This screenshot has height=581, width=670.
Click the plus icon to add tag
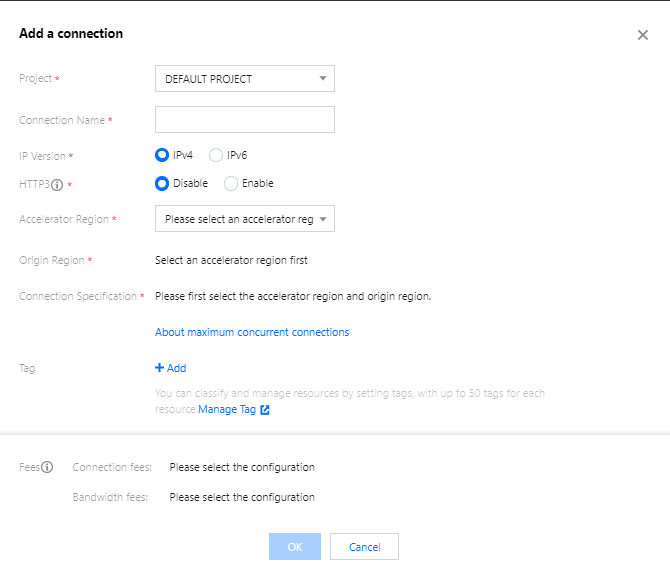(159, 368)
